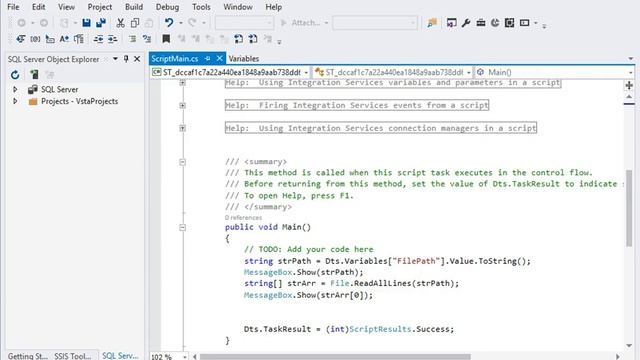
Task: Open the Find in Files icon
Action: click(x=432, y=23)
